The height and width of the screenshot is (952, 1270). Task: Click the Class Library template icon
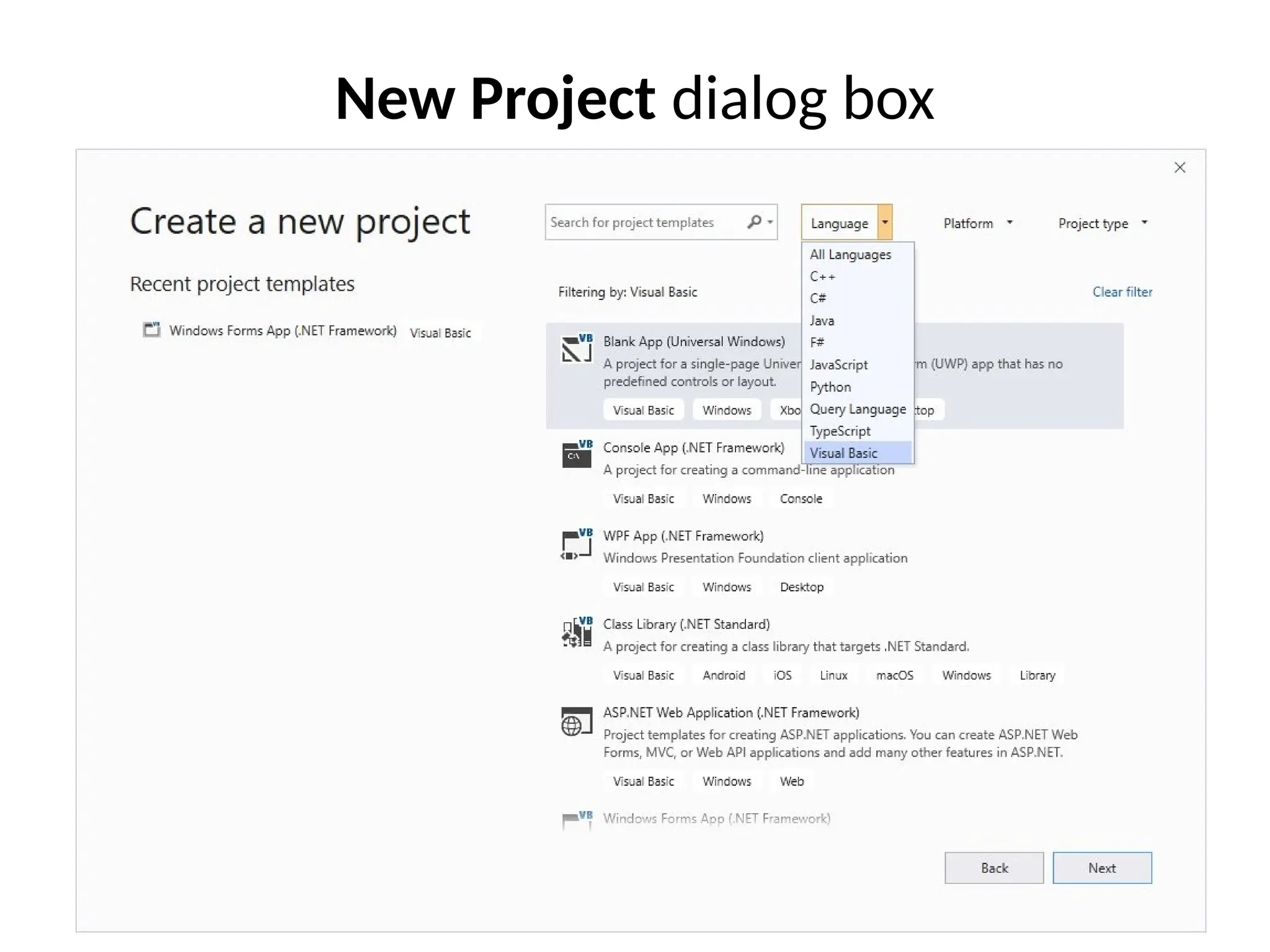[x=576, y=633]
